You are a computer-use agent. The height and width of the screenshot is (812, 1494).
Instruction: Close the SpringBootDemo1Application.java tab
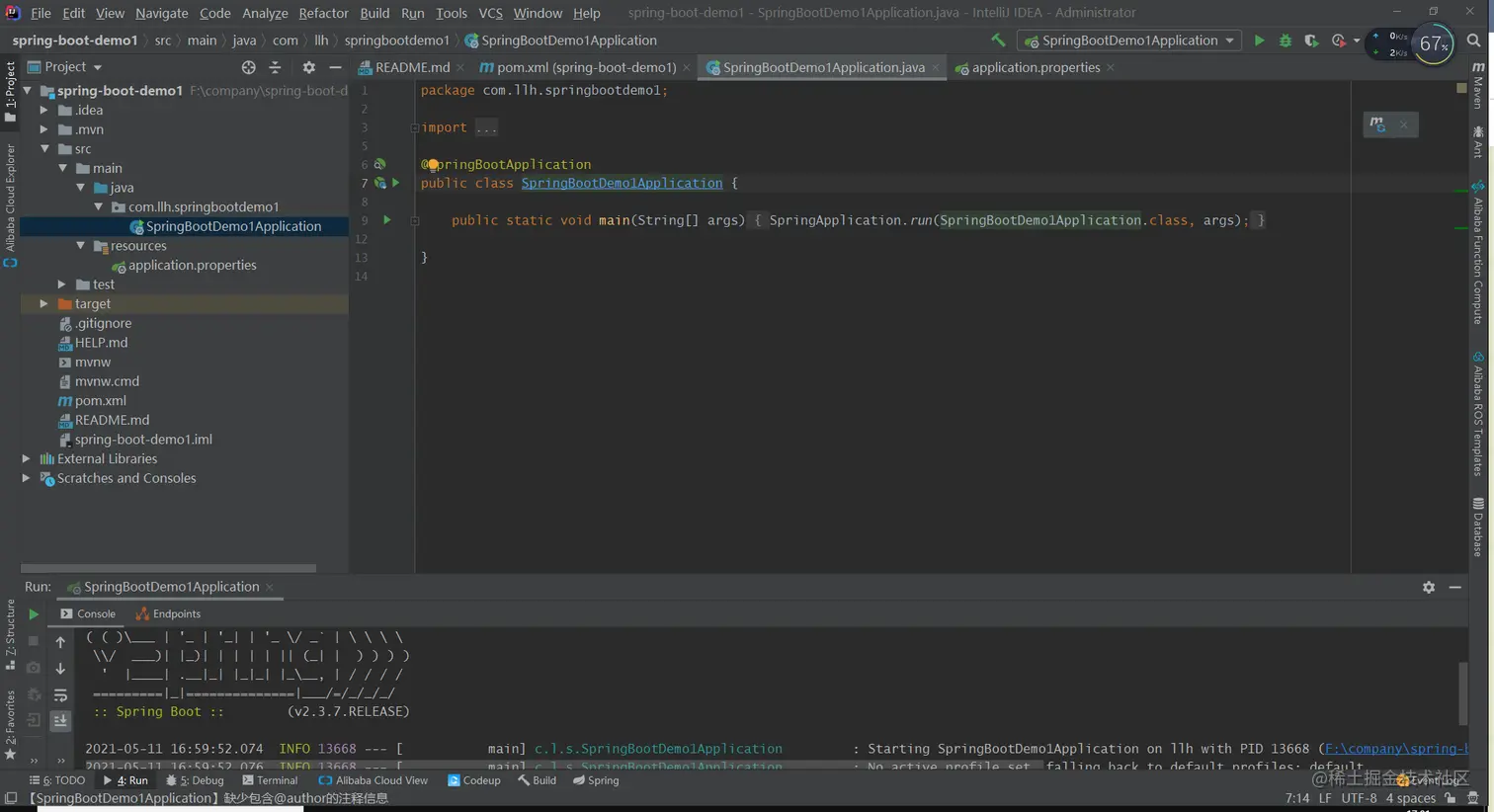tap(935, 67)
